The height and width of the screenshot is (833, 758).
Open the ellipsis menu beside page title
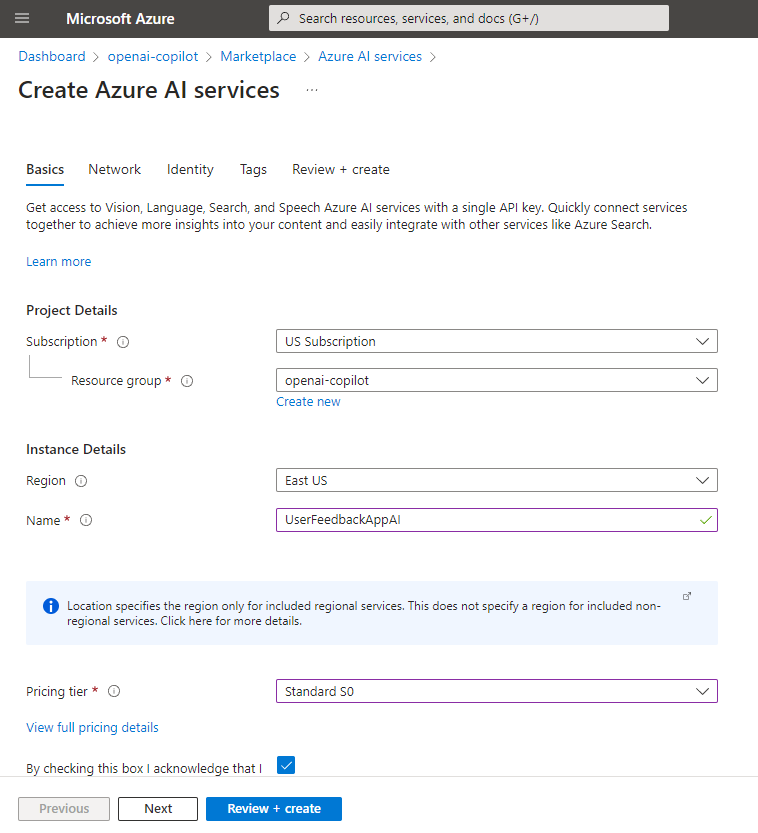click(312, 90)
